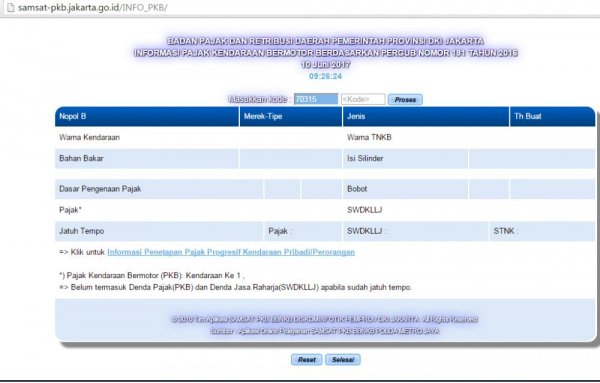
Task: Click the Belum termasuk Denda Pajak note
Action: [236, 287]
